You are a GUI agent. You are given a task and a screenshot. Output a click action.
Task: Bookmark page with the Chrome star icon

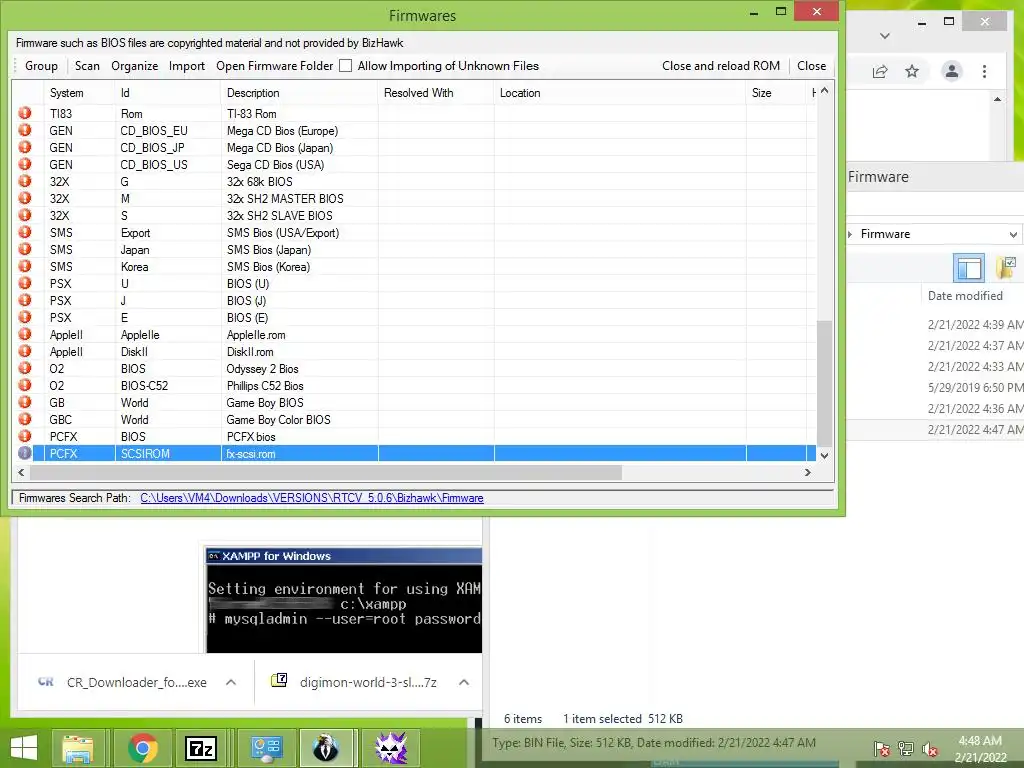[x=912, y=71]
